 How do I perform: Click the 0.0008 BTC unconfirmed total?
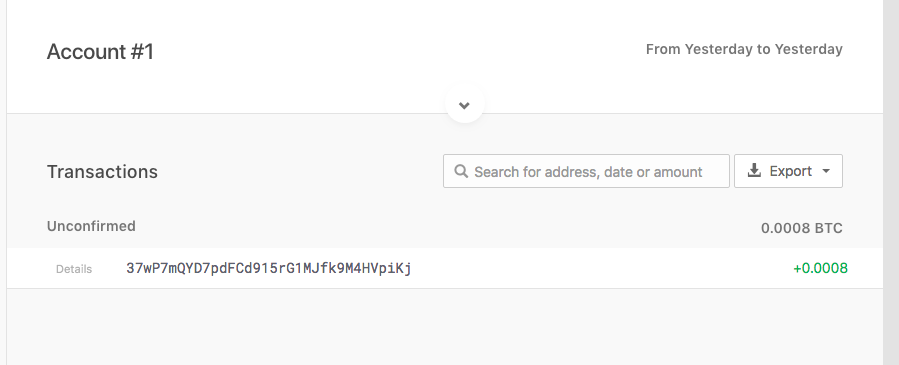[x=802, y=228]
